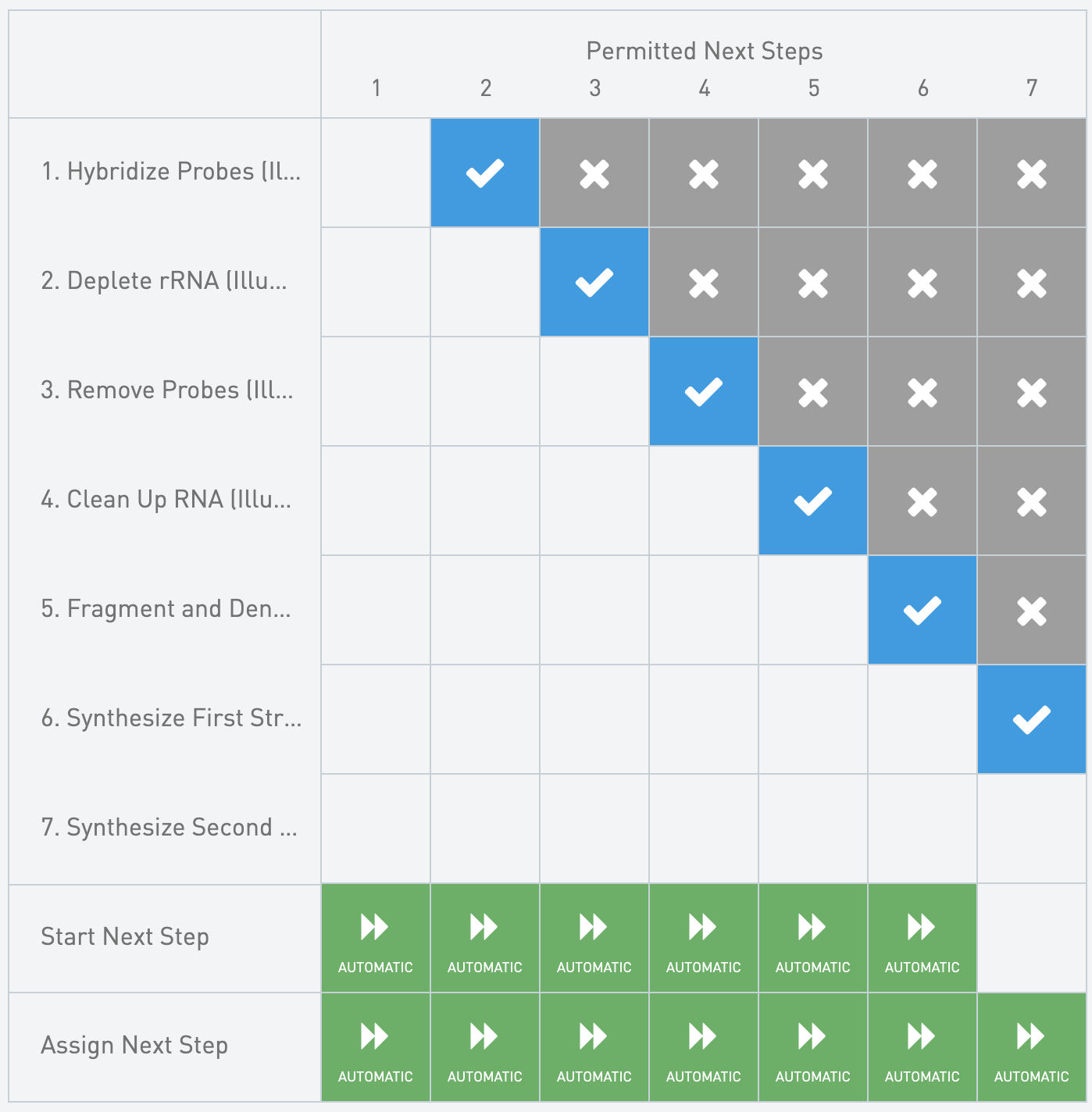Image resolution: width=1092 pixels, height=1112 pixels.
Task: Click the checkmark for step 1 to step 2
Action: pyautogui.click(x=485, y=173)
